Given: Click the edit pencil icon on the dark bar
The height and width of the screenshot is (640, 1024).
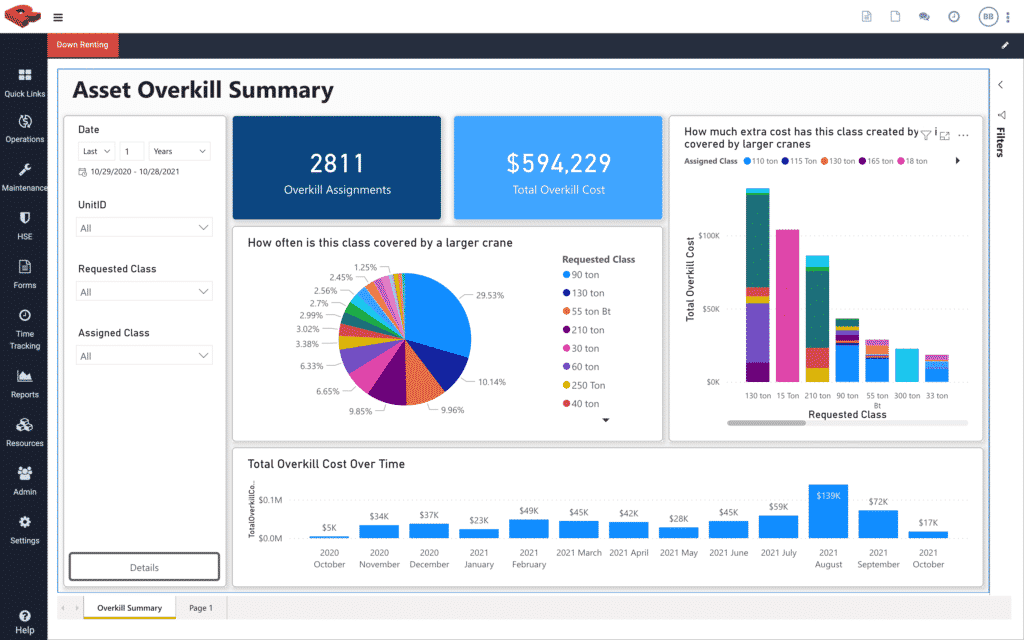Looking at the screenshot, I should click(x=1006, y=45).
